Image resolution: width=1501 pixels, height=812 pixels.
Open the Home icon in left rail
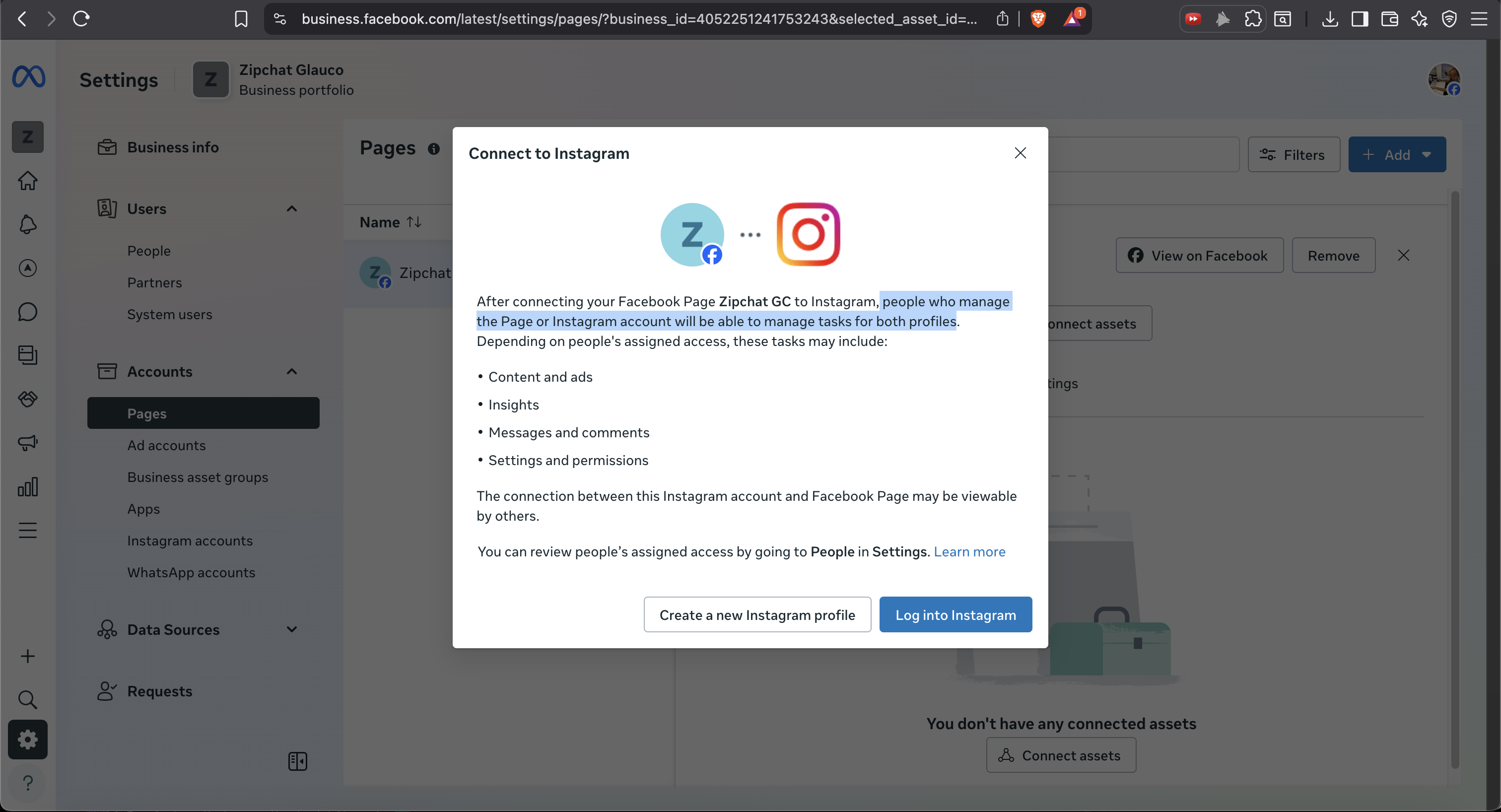27,181
